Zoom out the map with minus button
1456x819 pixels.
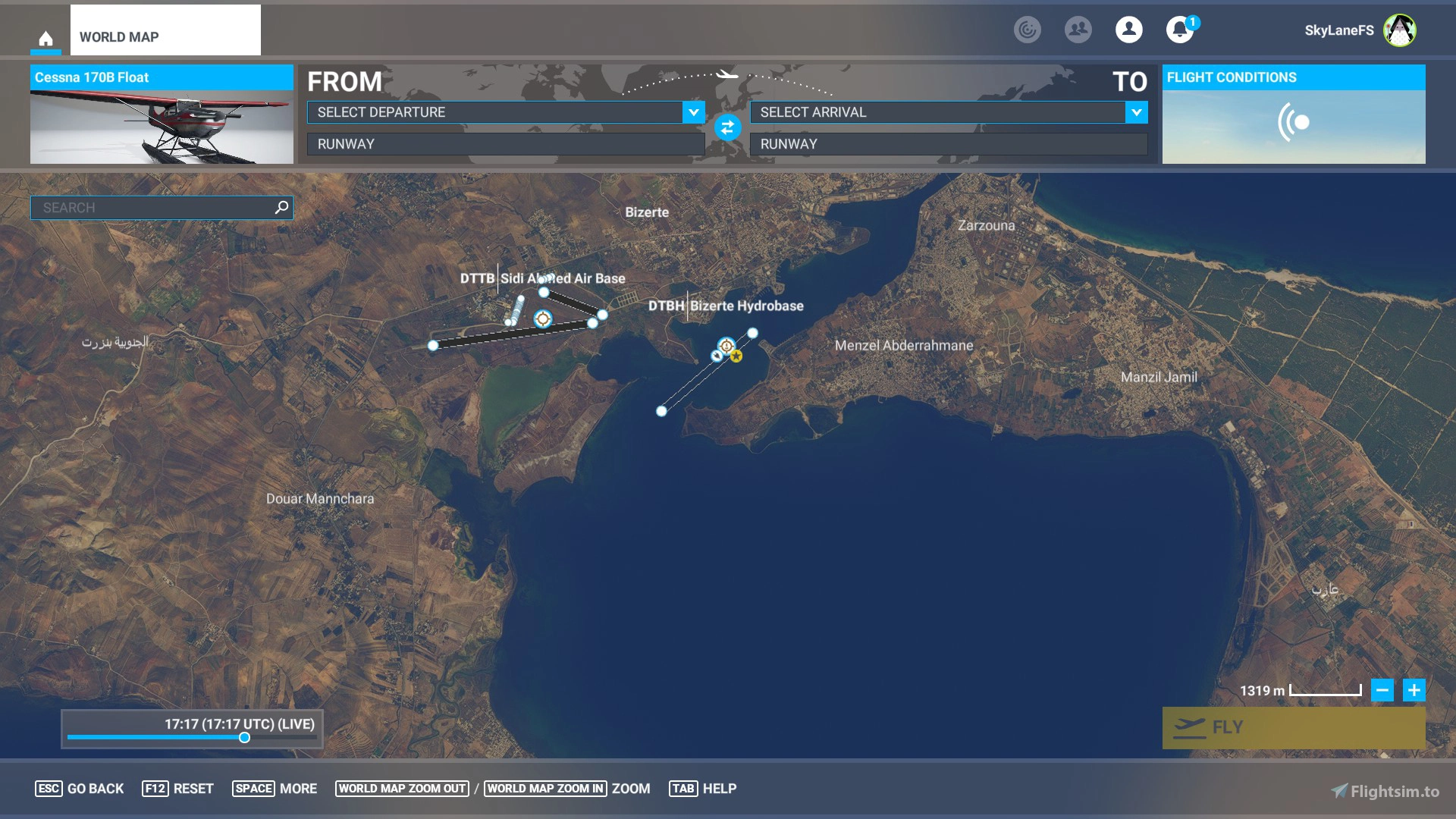1382,690
